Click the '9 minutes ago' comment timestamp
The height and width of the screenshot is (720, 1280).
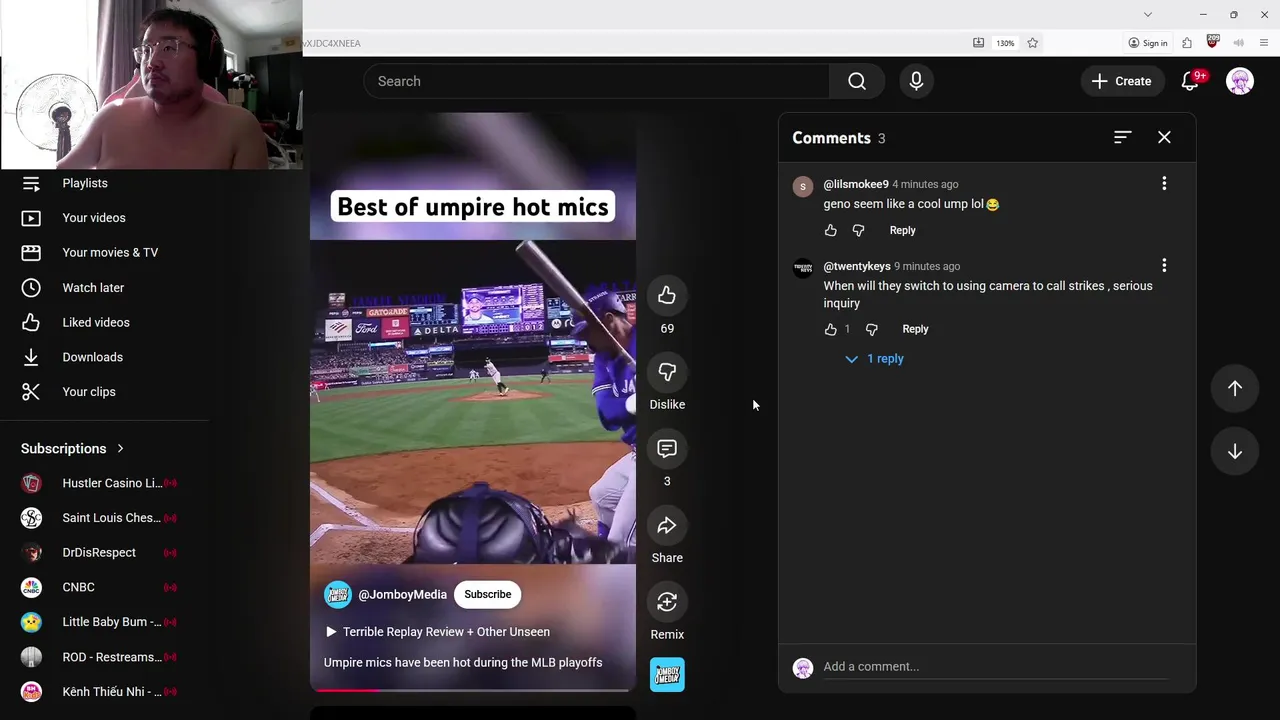pos(927,266)
